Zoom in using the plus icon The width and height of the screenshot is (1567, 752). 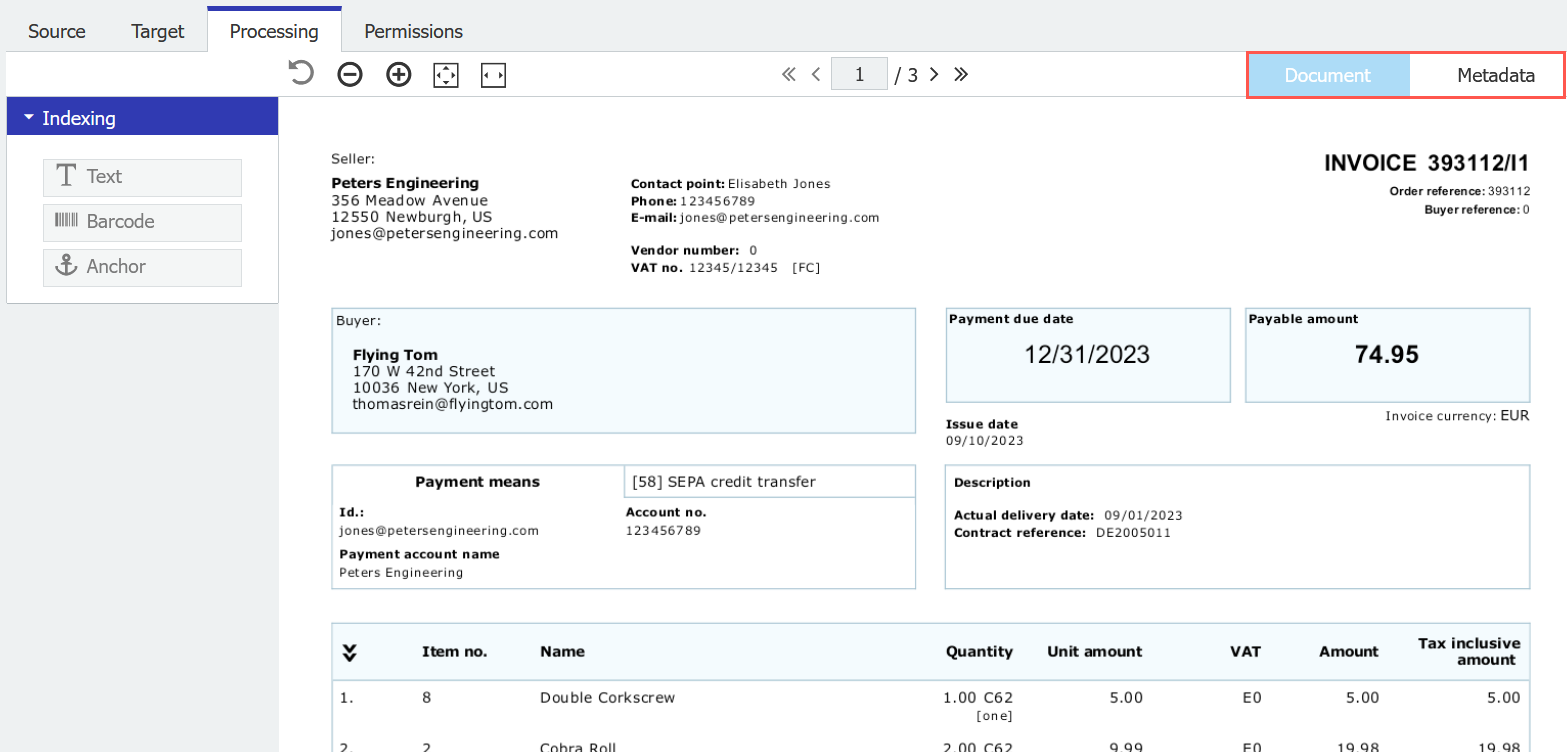click(x=398, y=73)
